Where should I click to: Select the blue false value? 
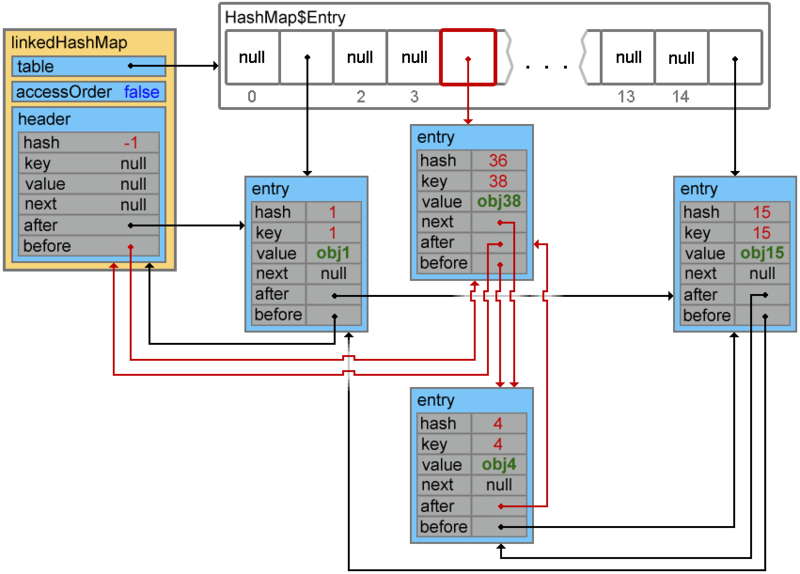click(141, 92)
